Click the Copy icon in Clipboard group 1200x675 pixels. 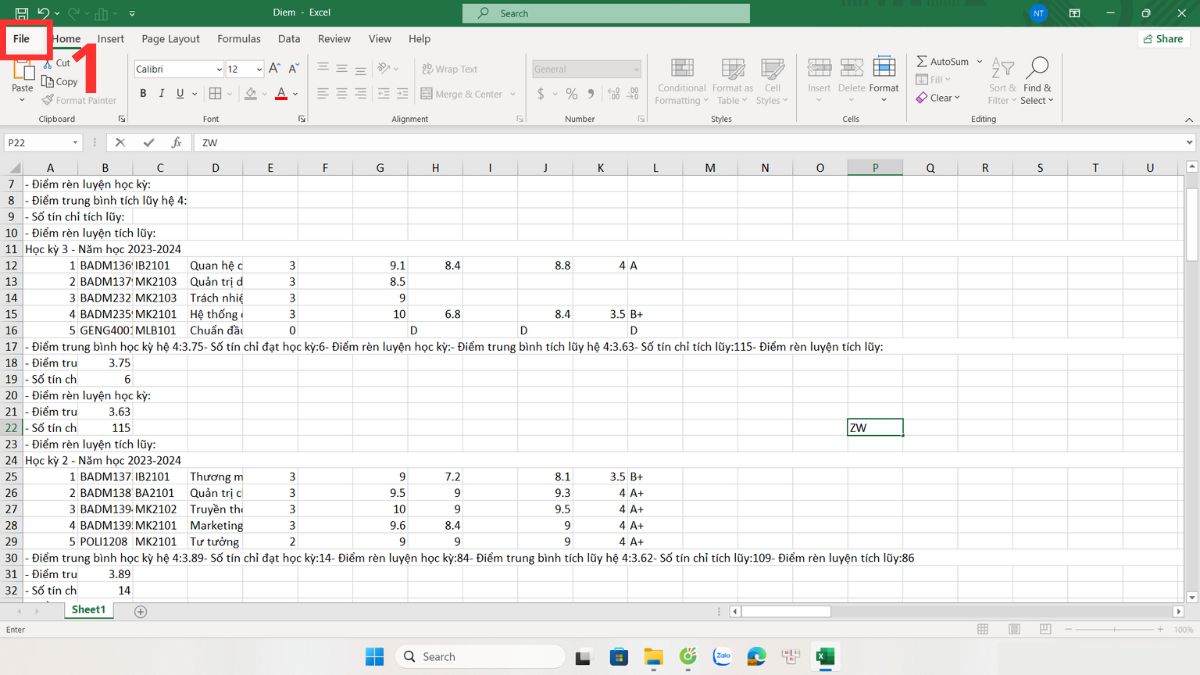48,82
